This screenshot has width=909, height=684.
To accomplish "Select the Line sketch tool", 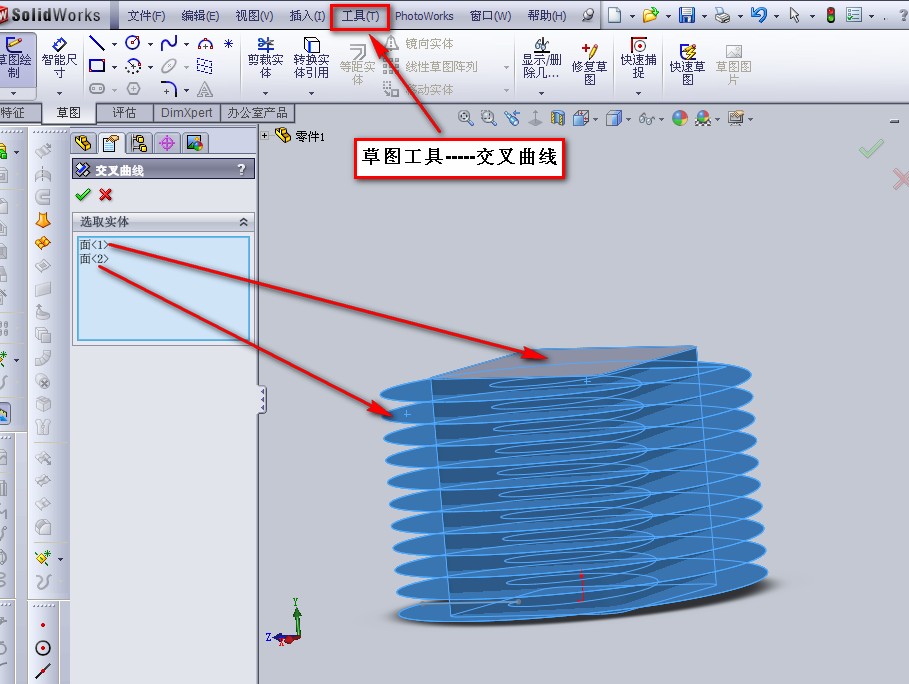I will pos(96,44).
